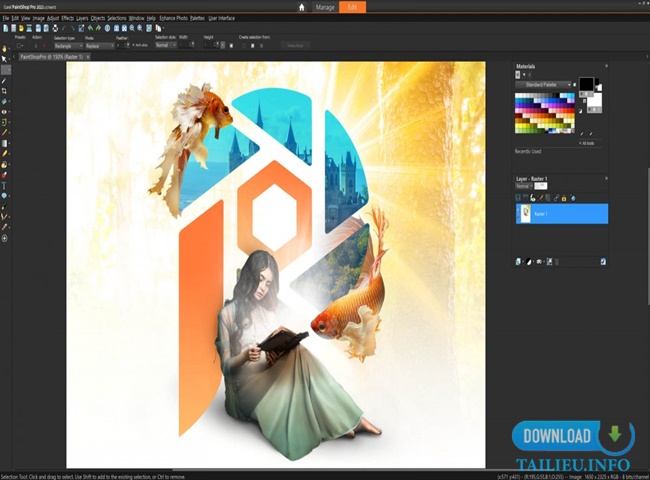Select the Pick arrow tool

[x=4, y=59]
